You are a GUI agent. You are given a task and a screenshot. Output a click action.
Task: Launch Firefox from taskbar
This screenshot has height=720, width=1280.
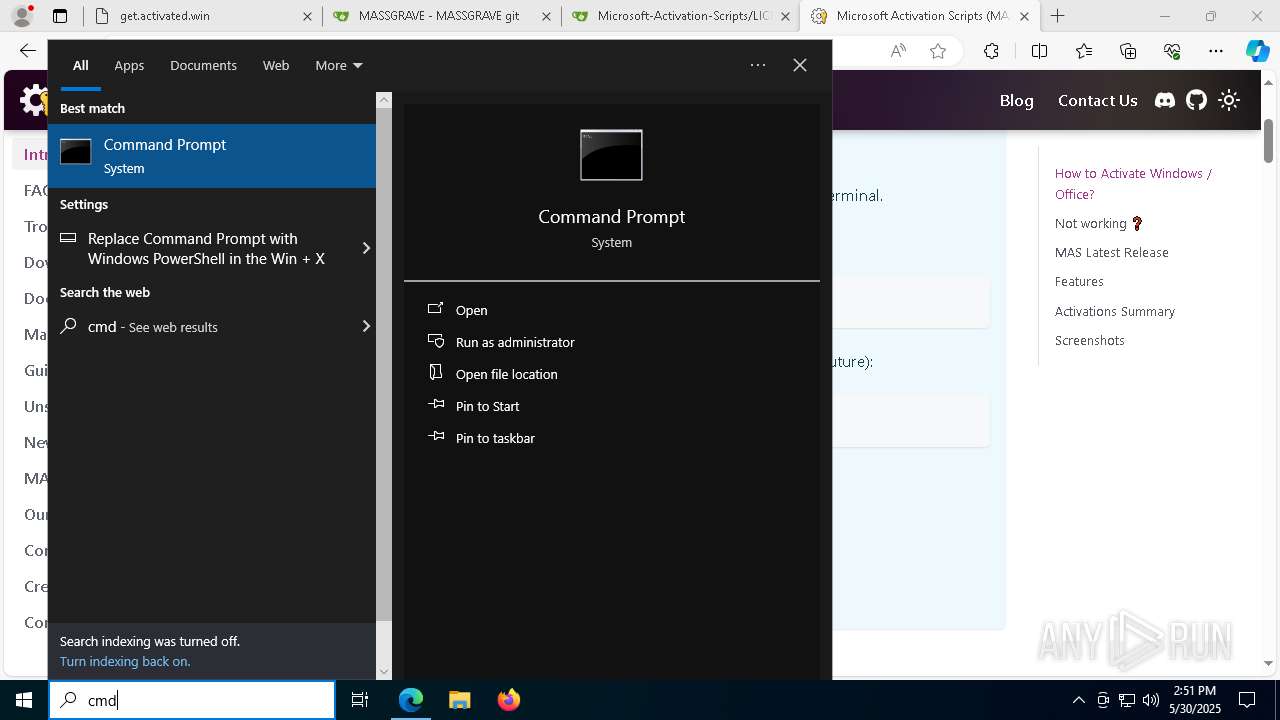[508, 700]
